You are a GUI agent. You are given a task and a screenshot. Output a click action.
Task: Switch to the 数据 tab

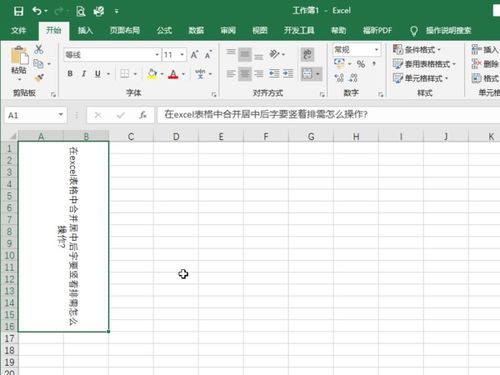click(x=196, y=31)
